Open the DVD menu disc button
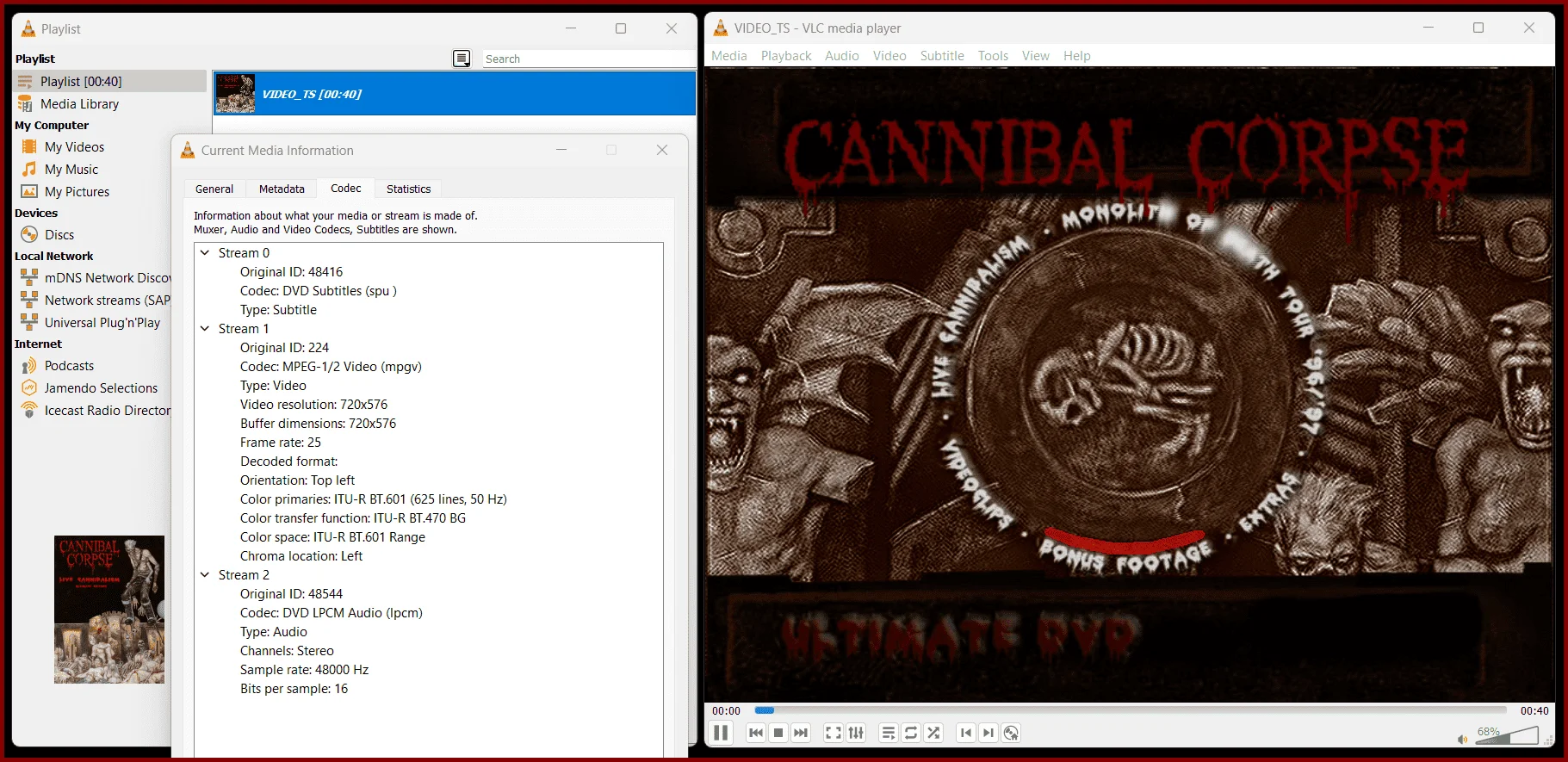1568x762 pixels. (x=1011, y=733)
